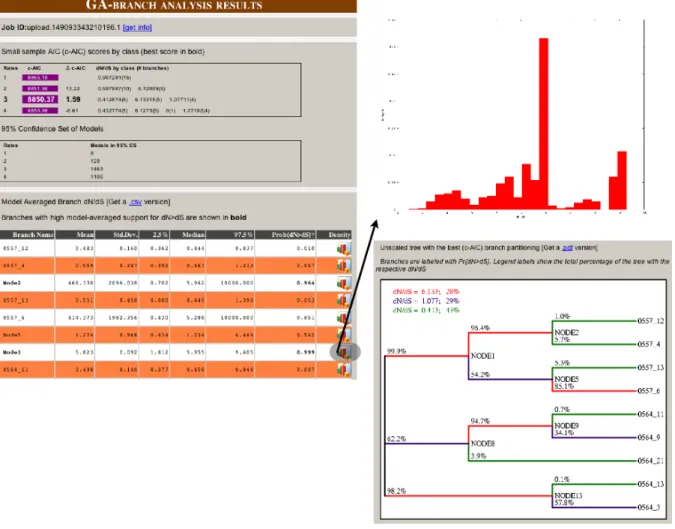Screen dimensions: 675x529
Task: Open density plot icon for Node5 row
Action: tap(344, 335)
